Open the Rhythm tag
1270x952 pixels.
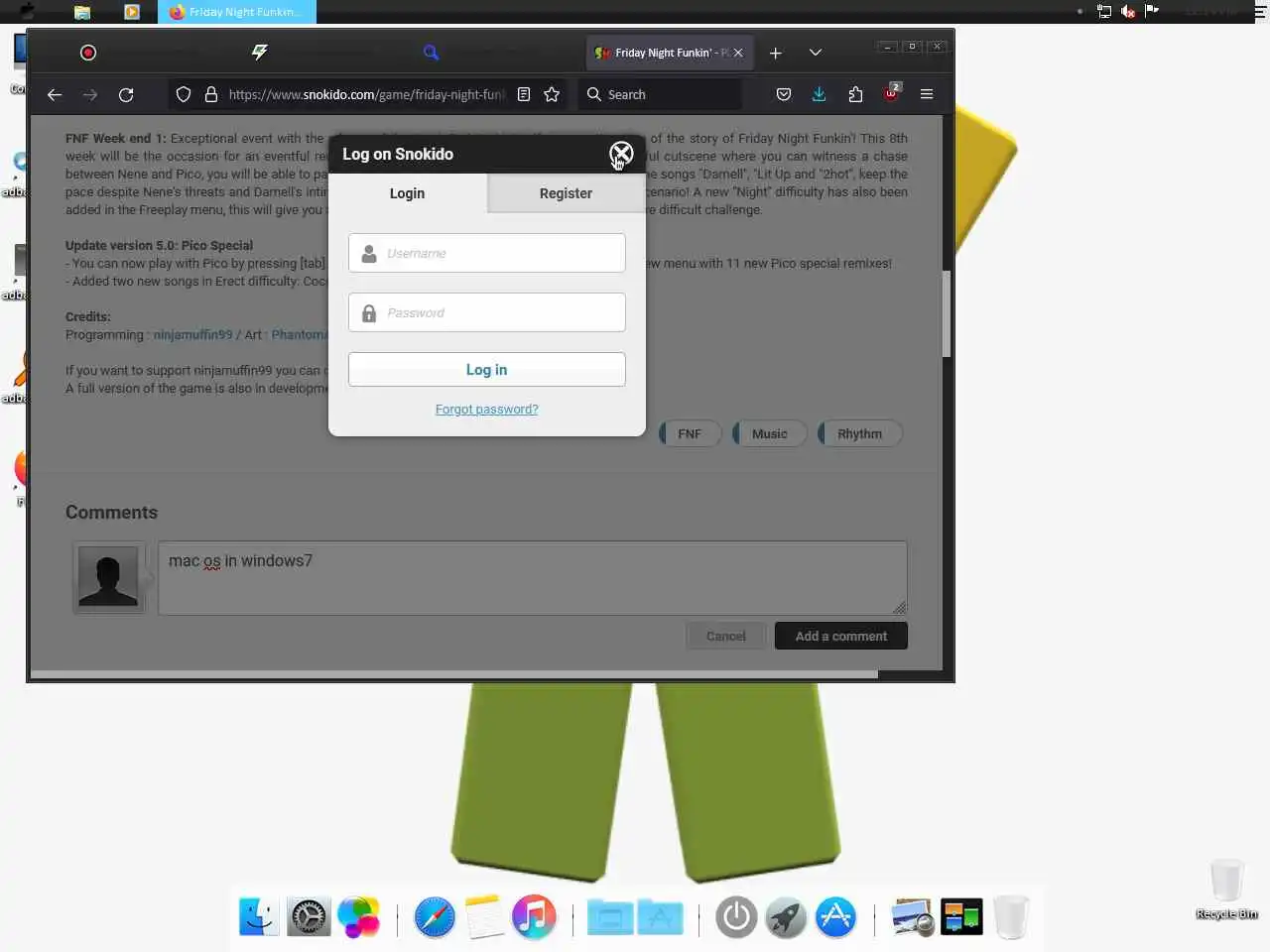click(x=859, y=433)
